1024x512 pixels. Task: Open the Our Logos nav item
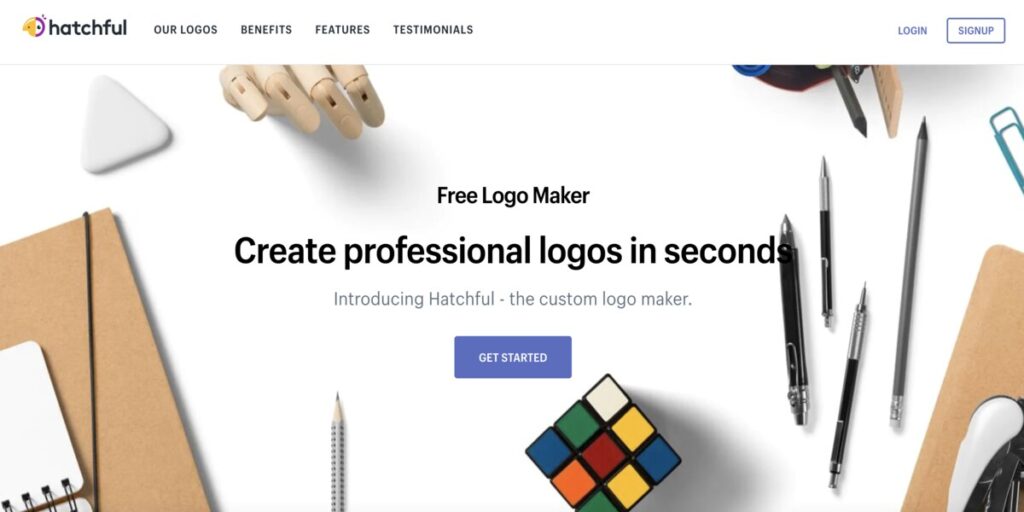tap(185, 30)
